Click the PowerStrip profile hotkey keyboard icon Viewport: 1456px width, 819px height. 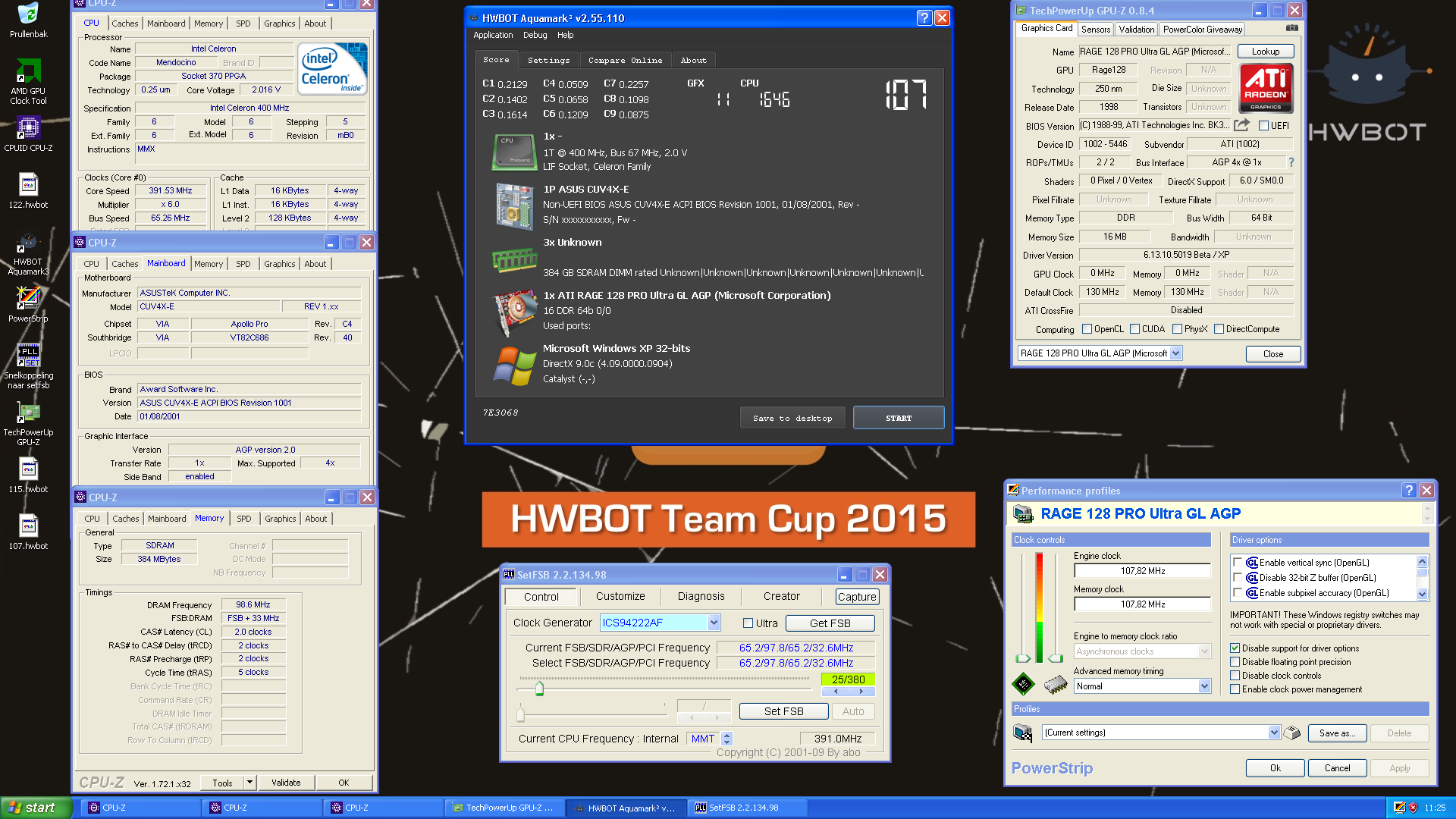click(1292, 733)
